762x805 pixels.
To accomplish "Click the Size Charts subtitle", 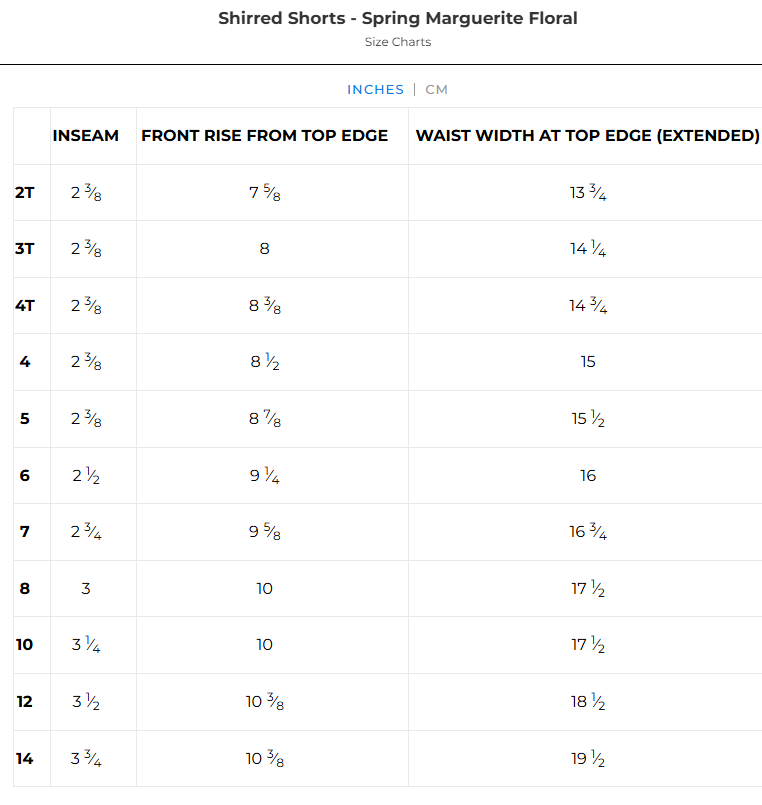I will (397, 42).
